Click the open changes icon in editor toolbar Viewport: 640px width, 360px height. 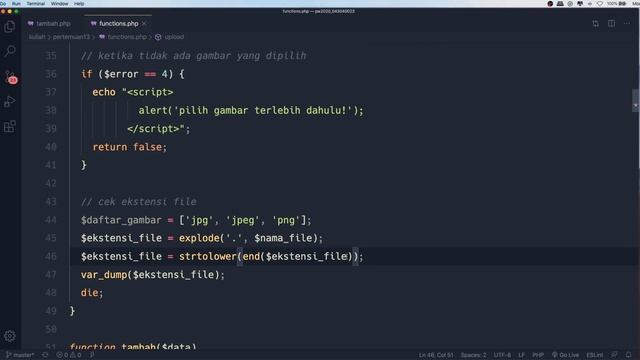coord(596,24)
